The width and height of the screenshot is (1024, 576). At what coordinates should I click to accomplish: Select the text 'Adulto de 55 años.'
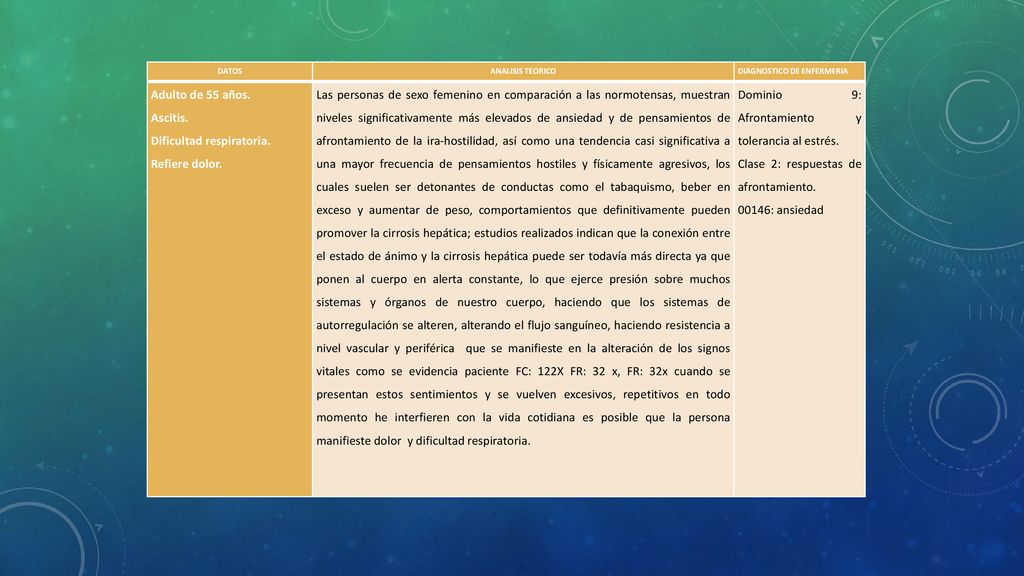pos(200,95)
